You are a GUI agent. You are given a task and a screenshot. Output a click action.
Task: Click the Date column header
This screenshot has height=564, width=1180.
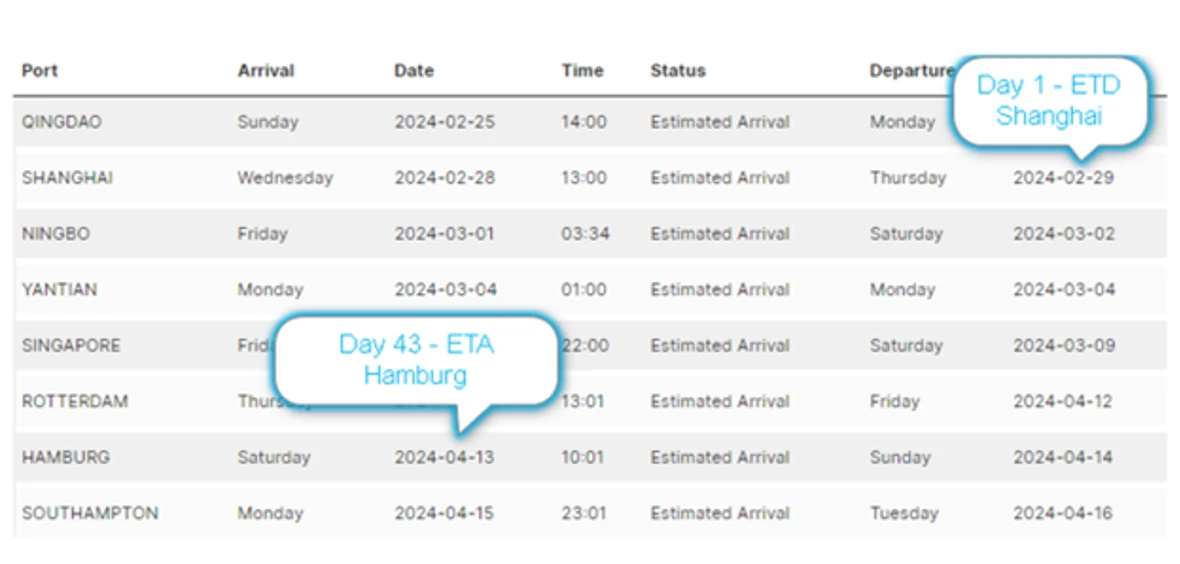tap(414, 71)
